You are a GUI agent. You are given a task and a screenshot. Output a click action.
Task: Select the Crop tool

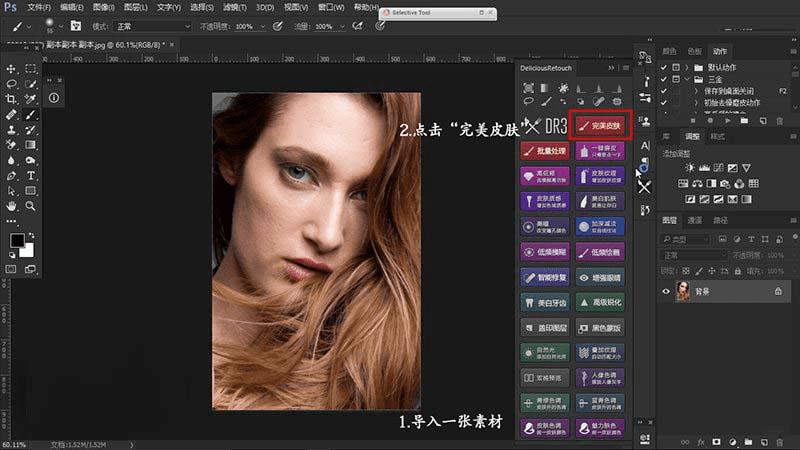tap(11, 100)
